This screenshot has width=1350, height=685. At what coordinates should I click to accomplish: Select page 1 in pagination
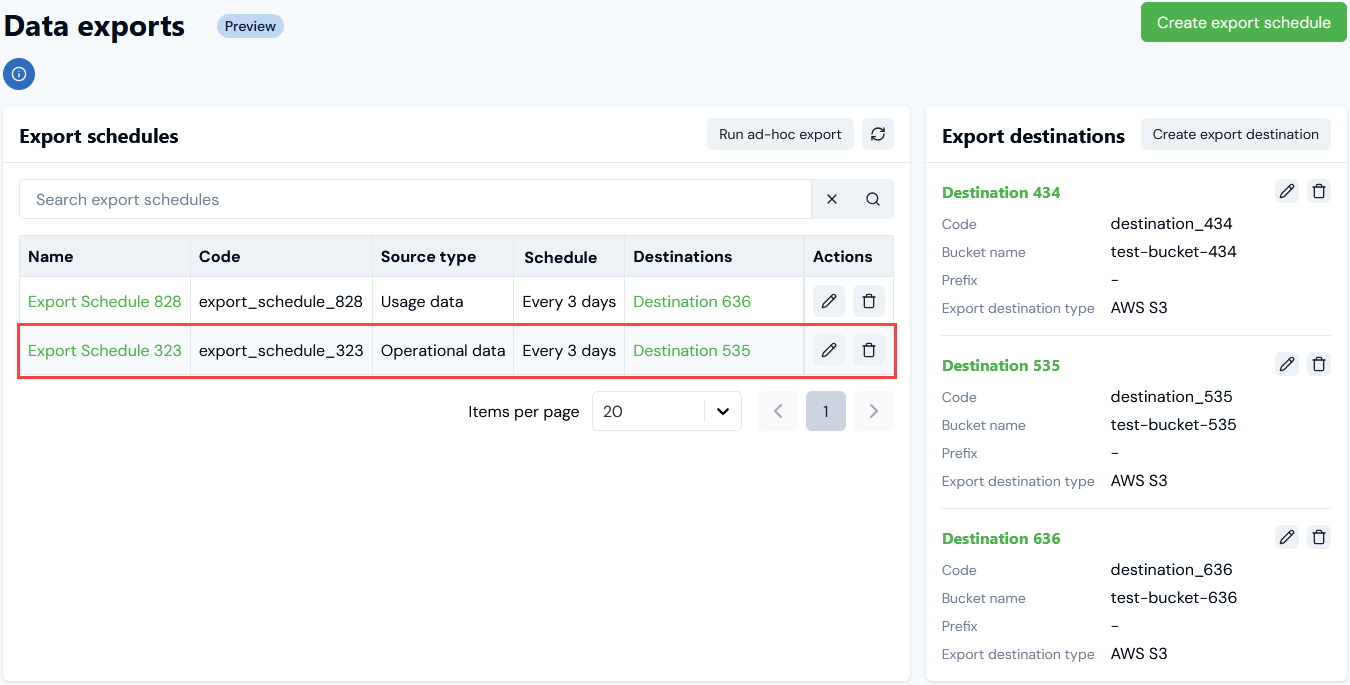(826, 411)
